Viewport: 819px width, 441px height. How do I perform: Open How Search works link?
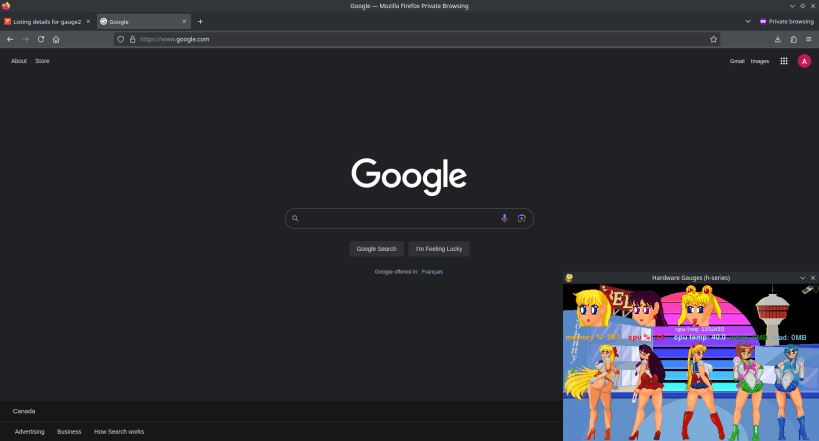pyautogui.click(x=119, y=432)
